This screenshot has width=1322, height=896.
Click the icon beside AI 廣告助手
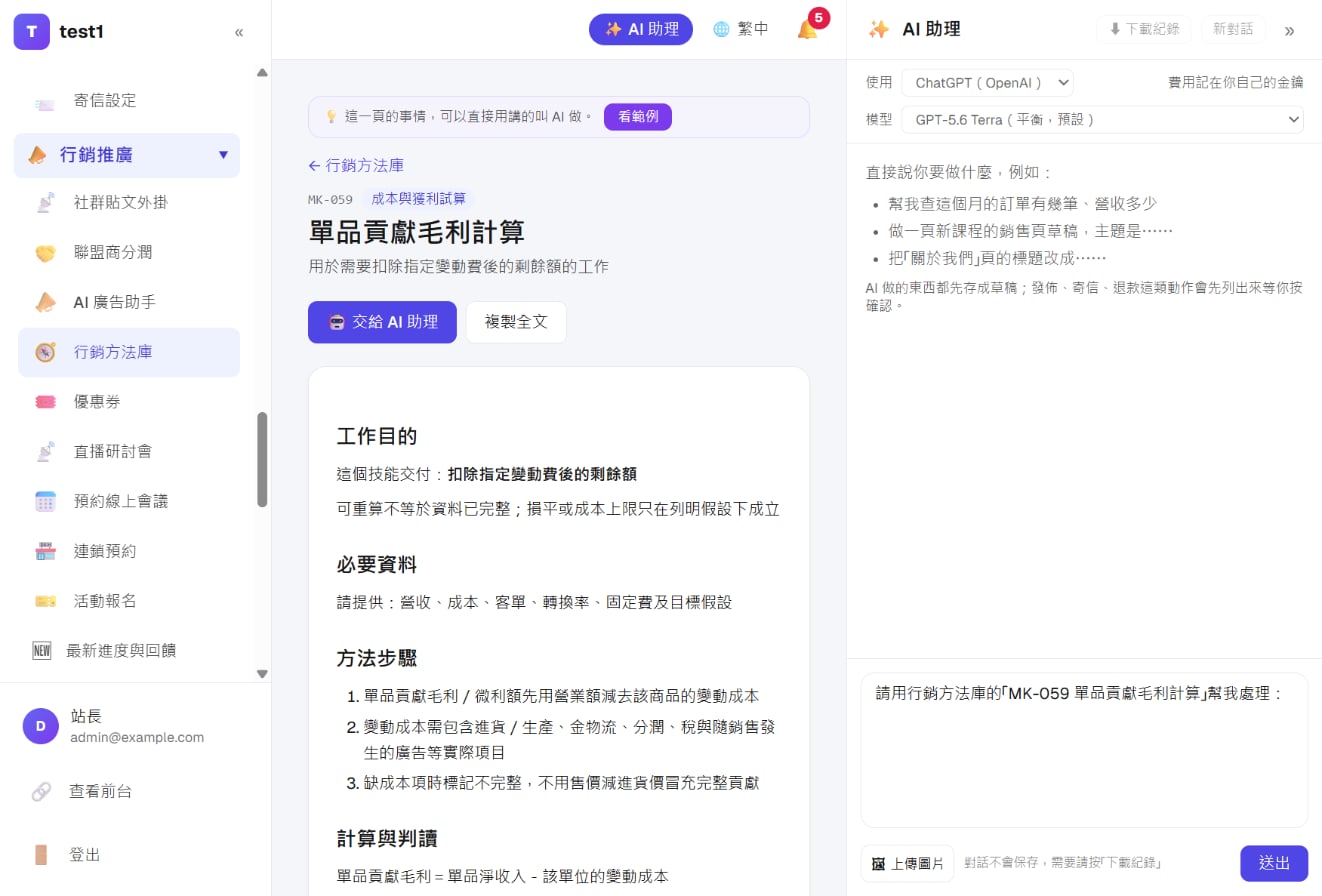click(45, 302)
